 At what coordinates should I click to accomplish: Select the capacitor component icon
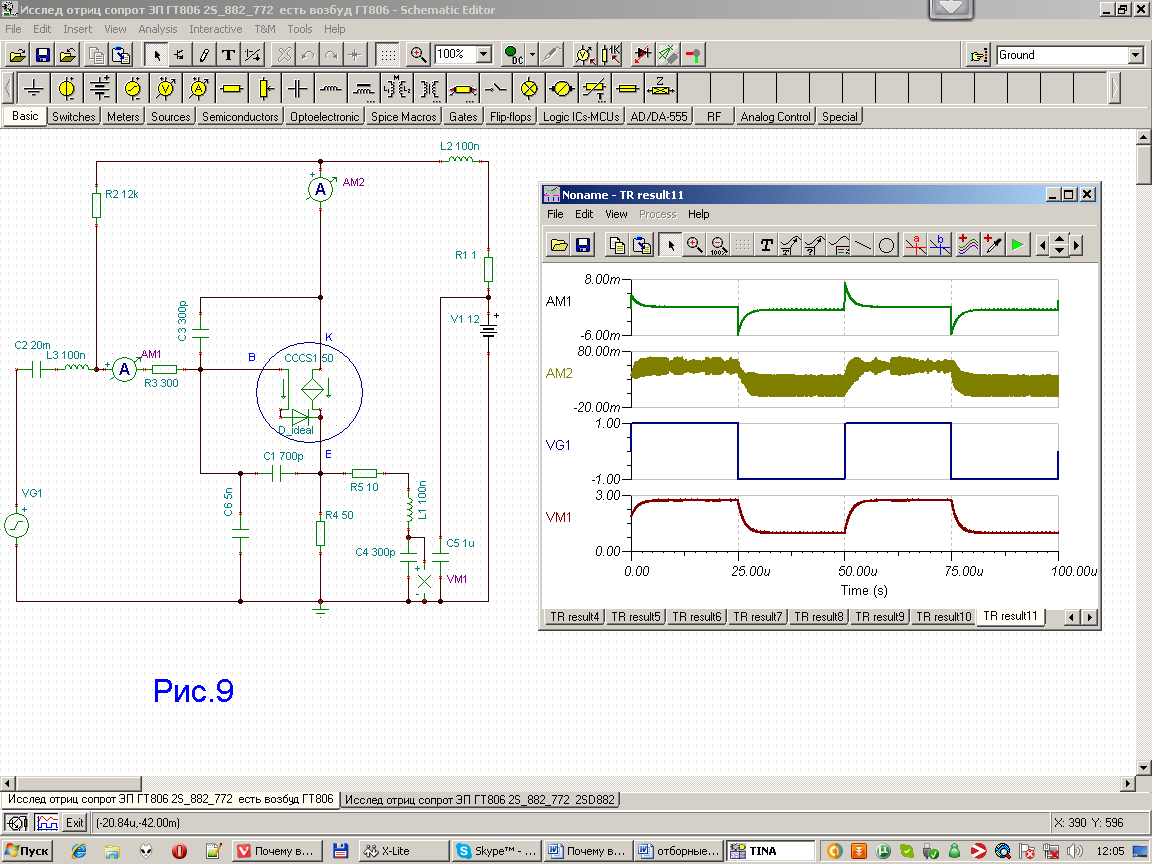[x=297, y=89]
